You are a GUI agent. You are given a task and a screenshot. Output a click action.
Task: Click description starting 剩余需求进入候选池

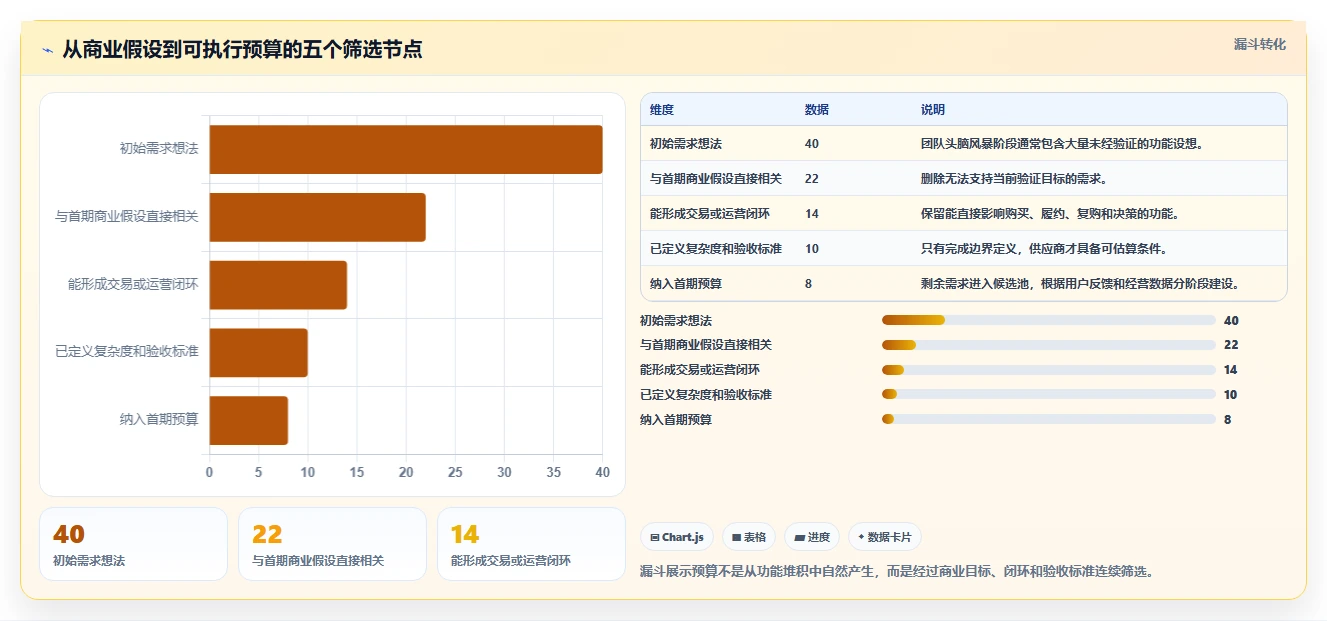[x=1081, y=284]
